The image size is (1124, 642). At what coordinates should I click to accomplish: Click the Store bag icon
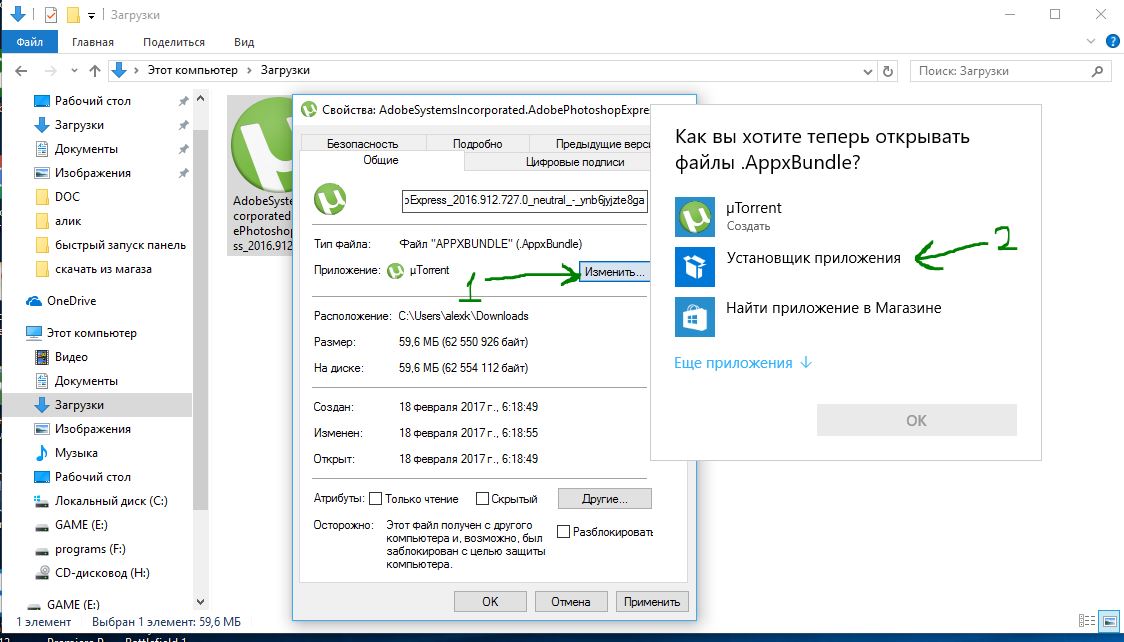(695, 317)
